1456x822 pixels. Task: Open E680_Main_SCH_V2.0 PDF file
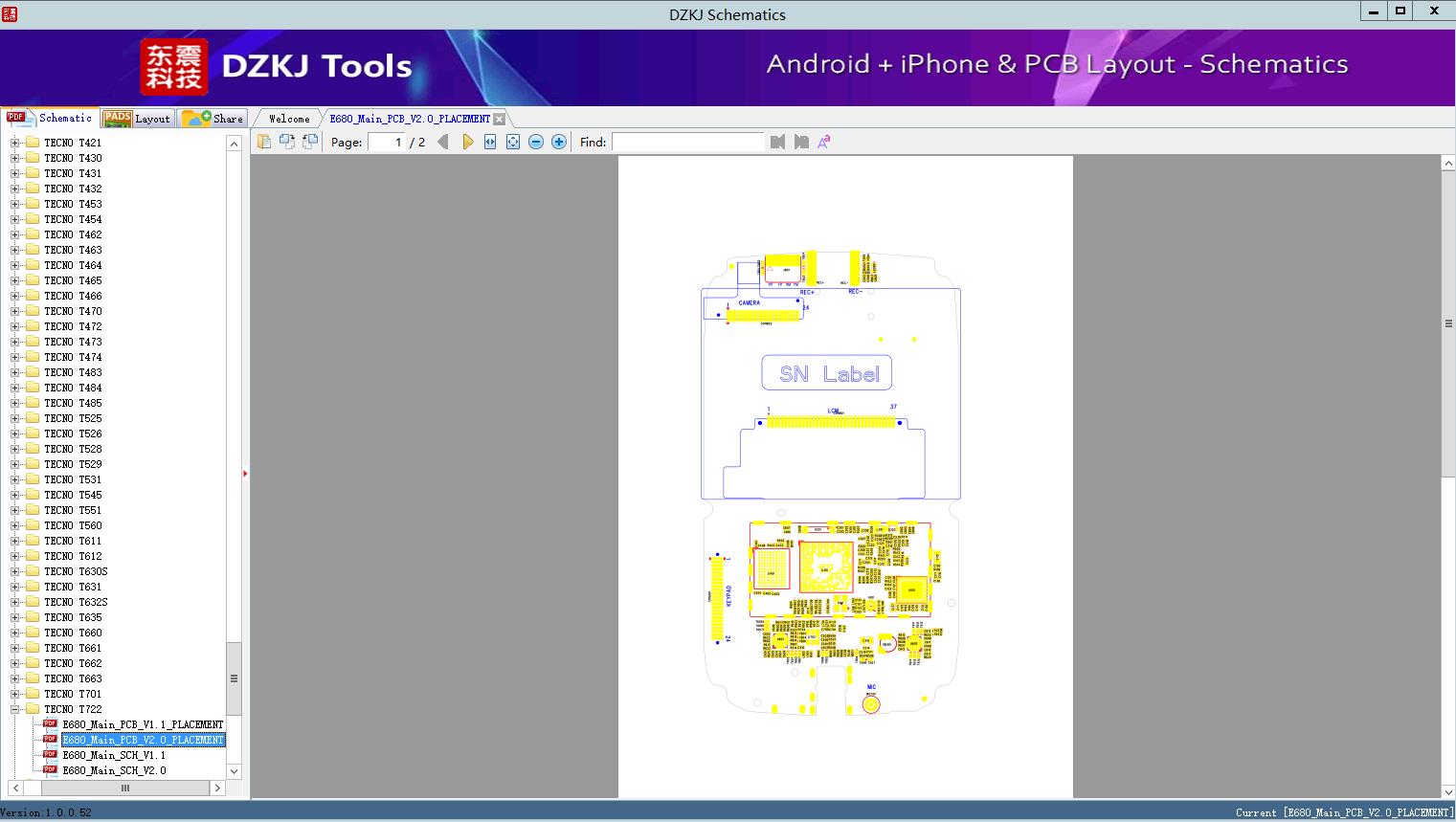tap(114, 770)
